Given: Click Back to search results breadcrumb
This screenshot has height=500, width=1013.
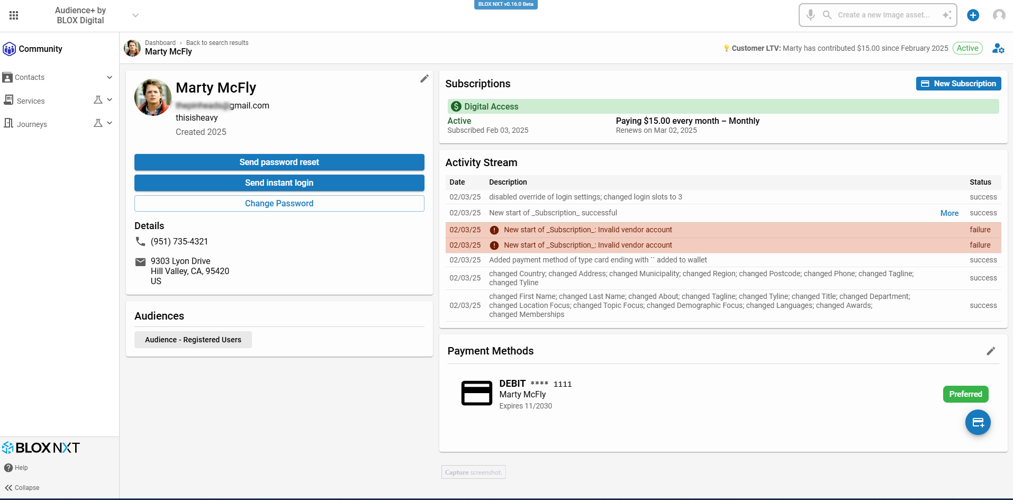Looking at the screenshot, I should click(217, 43).
